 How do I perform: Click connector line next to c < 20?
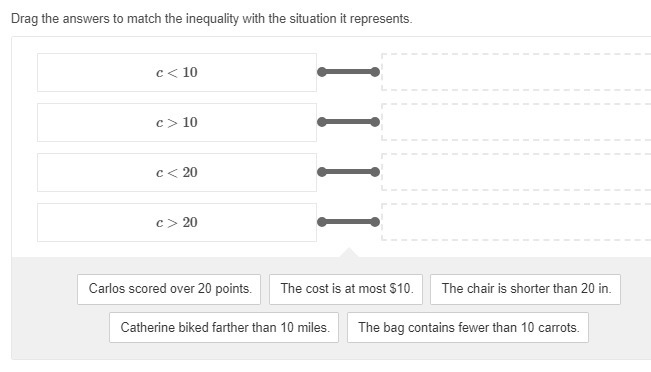coord(348,172)
